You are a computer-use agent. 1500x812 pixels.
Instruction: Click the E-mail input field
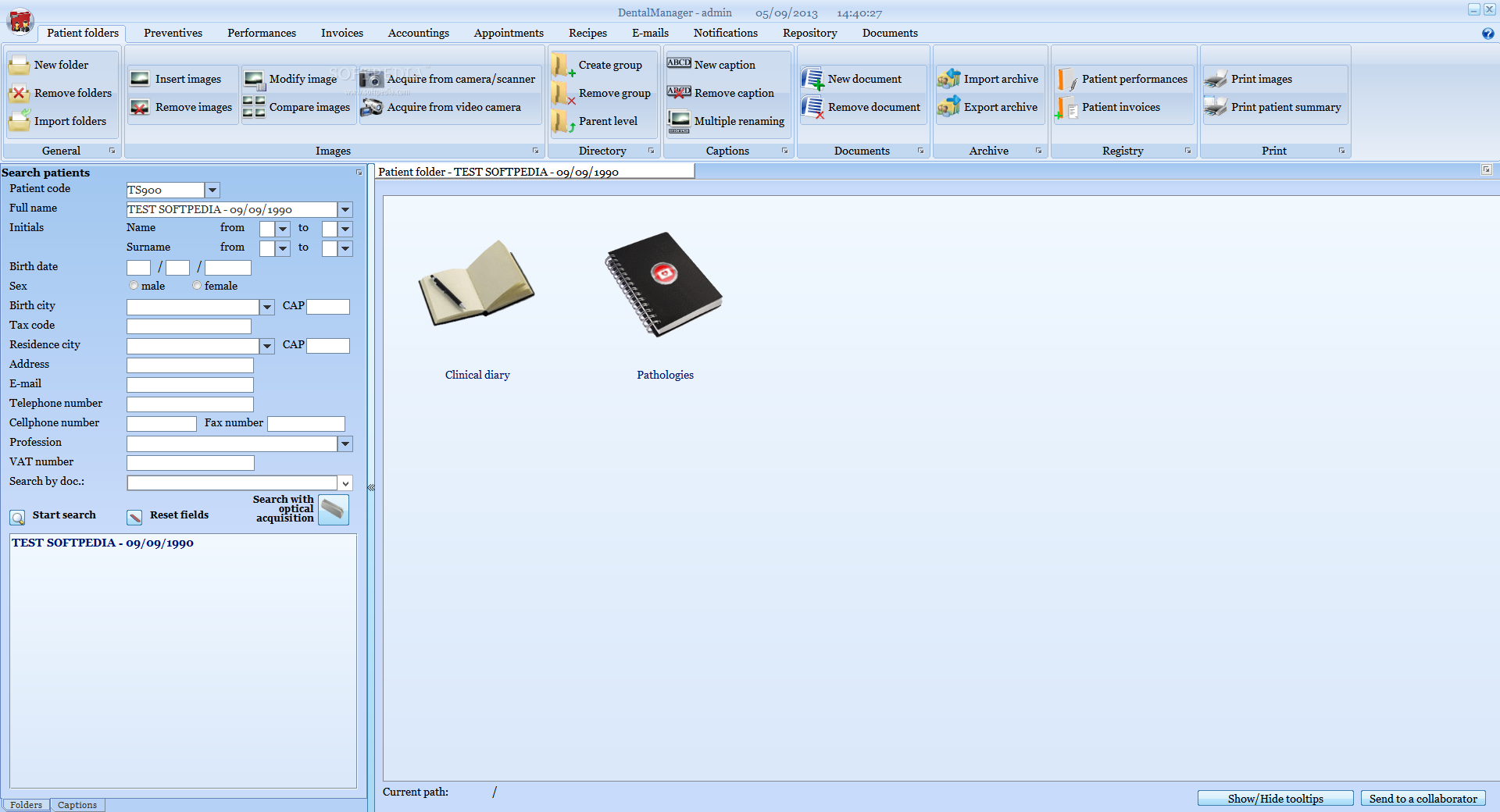point(190,385)
